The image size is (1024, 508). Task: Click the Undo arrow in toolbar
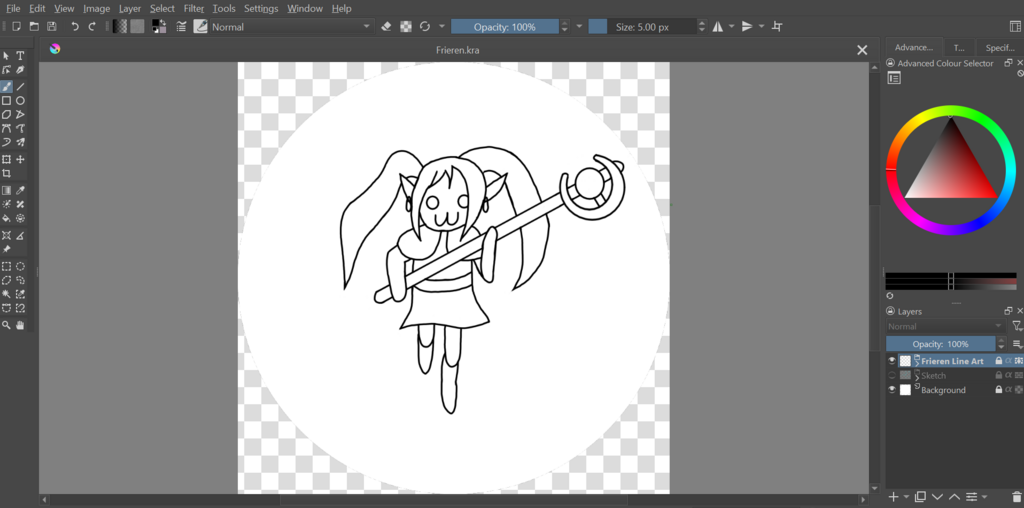[74, 27]
